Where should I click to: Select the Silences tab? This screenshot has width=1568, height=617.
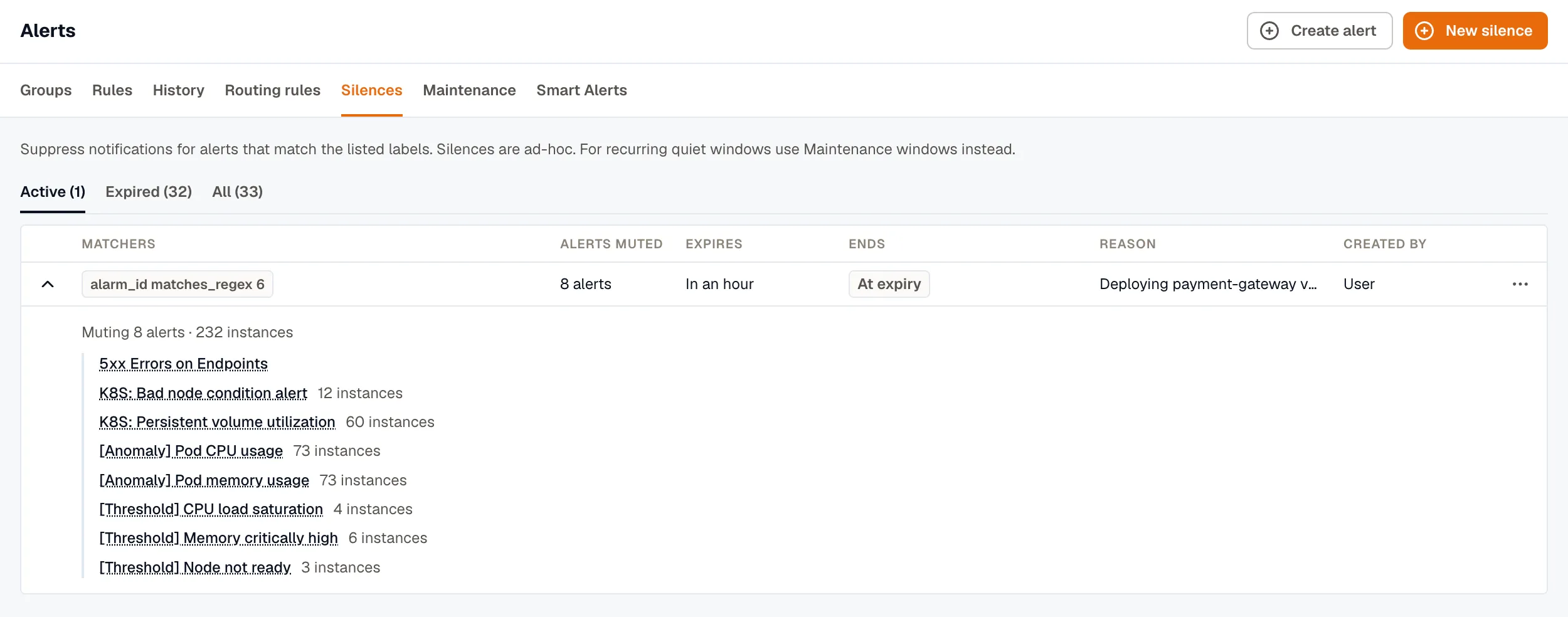(372, 90)
